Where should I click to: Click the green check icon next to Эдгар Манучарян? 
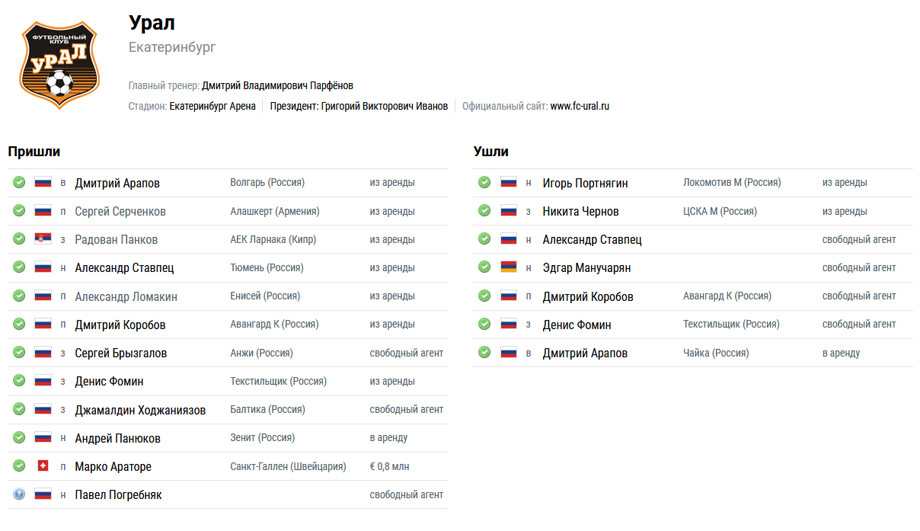485,267
